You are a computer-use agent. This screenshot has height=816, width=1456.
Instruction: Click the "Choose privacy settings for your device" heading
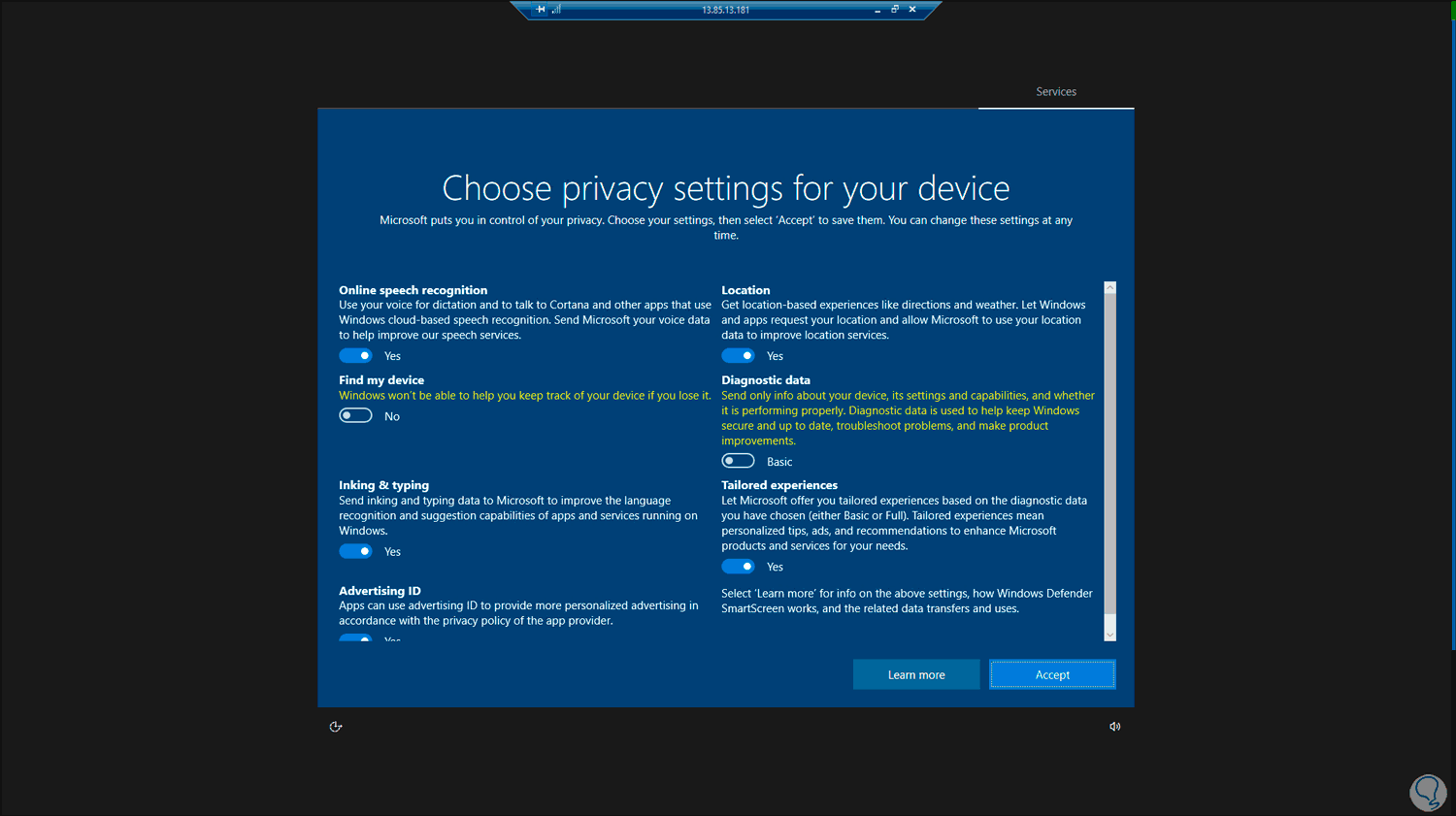726,188
